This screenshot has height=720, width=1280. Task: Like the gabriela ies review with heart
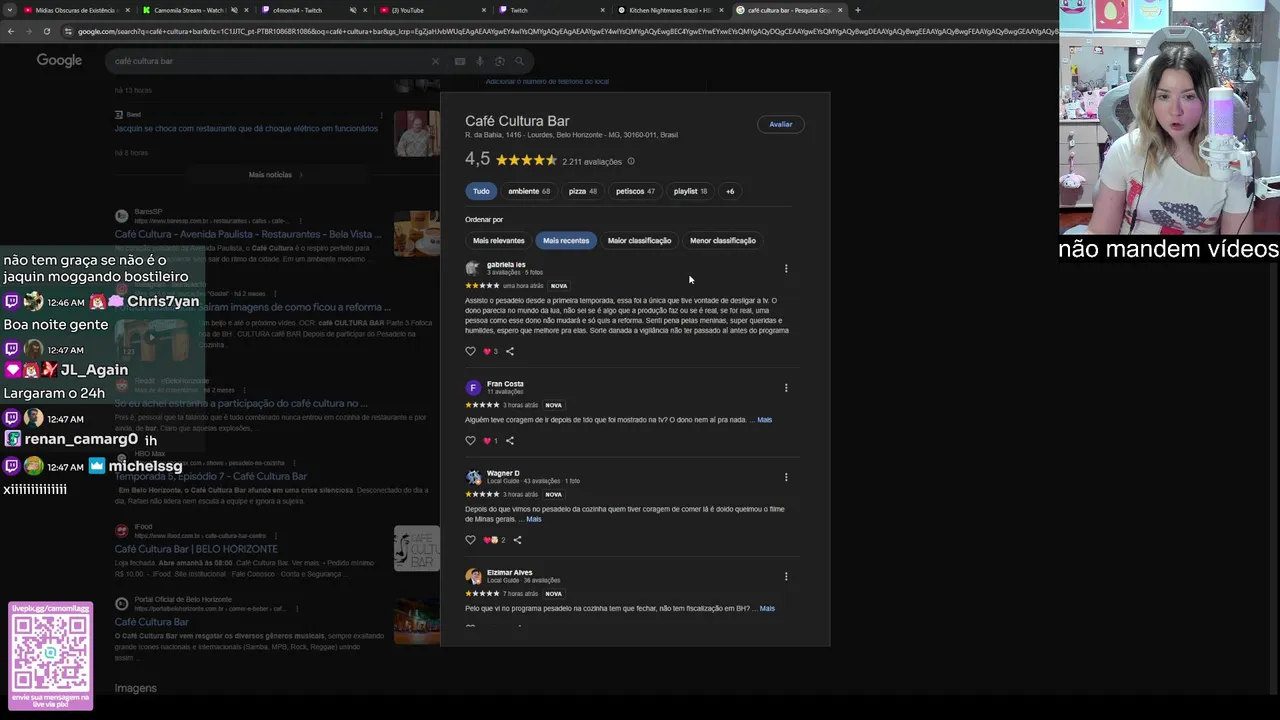[x=471, y=351]
